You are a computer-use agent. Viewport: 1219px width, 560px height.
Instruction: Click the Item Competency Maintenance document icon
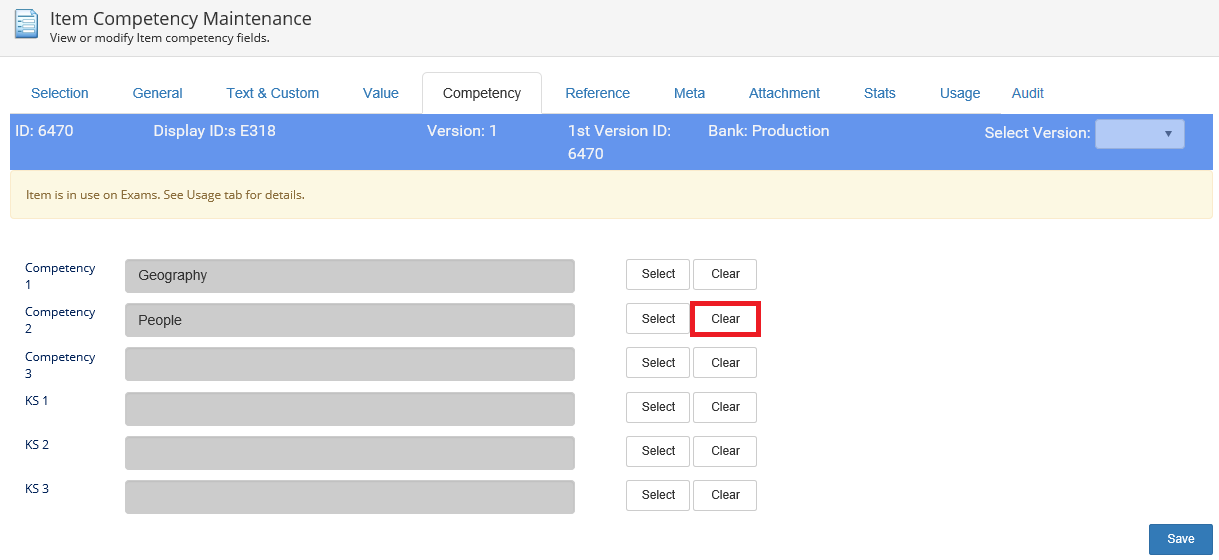(26, 24)
